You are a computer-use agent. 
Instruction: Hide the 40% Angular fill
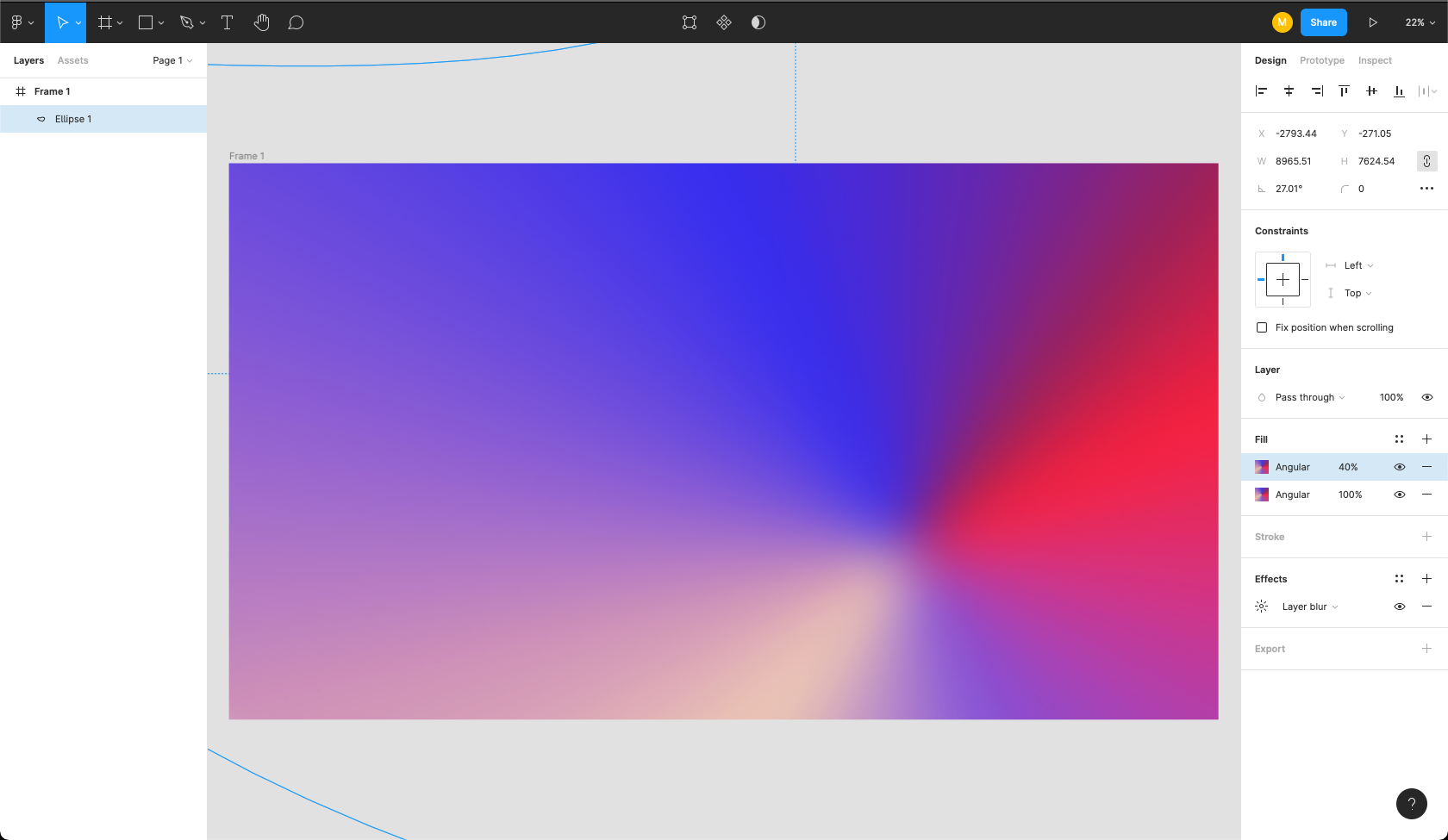pyautogui.click(x=1400, y=467)
